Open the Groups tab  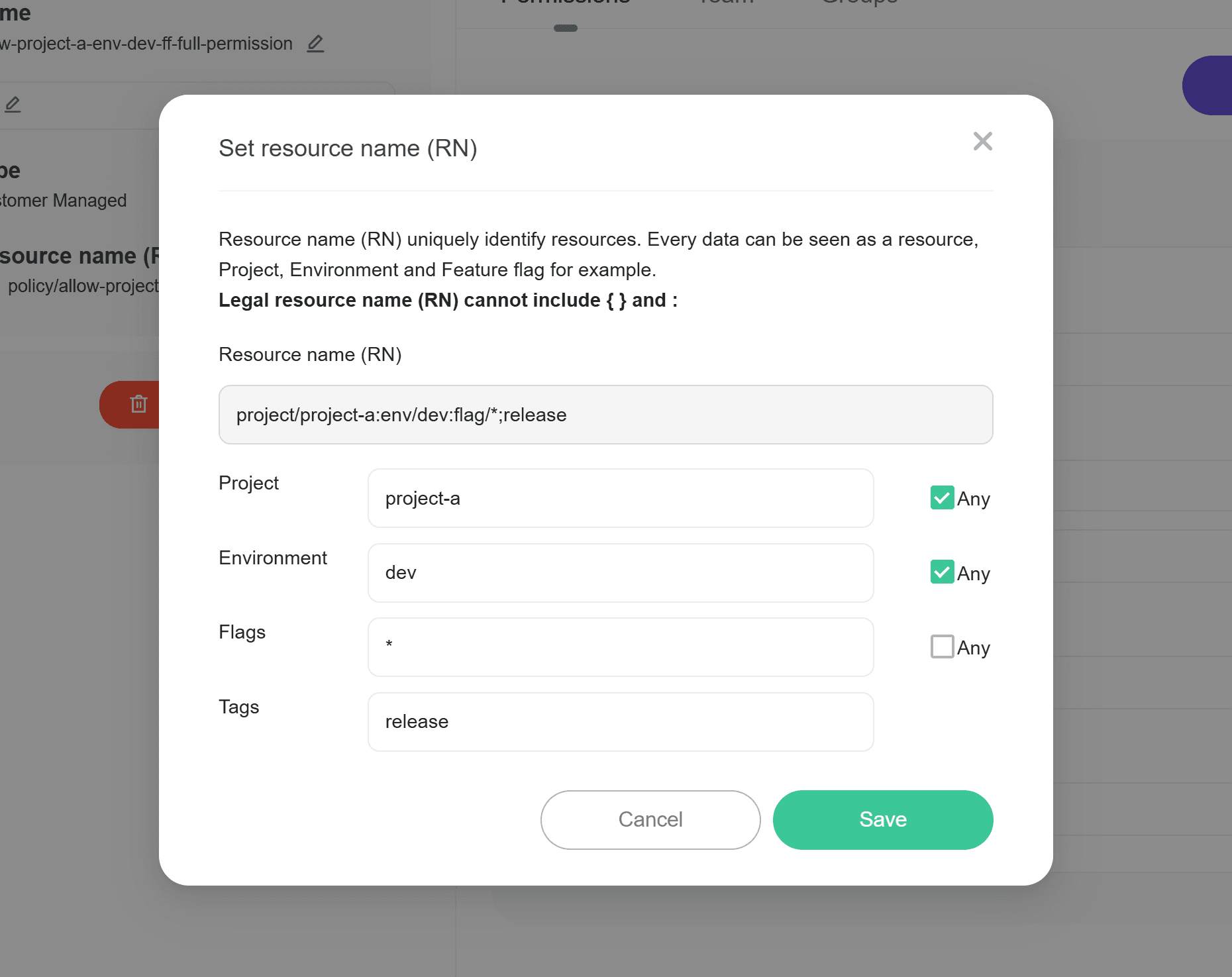click(858, 3)
